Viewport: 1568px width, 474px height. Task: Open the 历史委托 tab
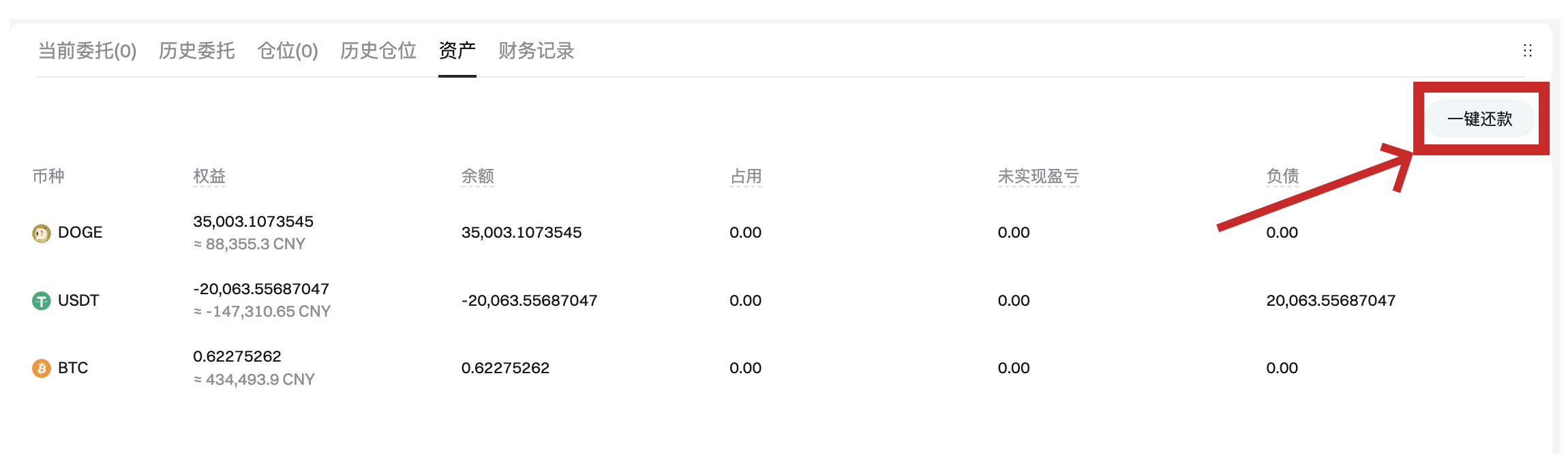pyautogui.click(x=196, y=51)
